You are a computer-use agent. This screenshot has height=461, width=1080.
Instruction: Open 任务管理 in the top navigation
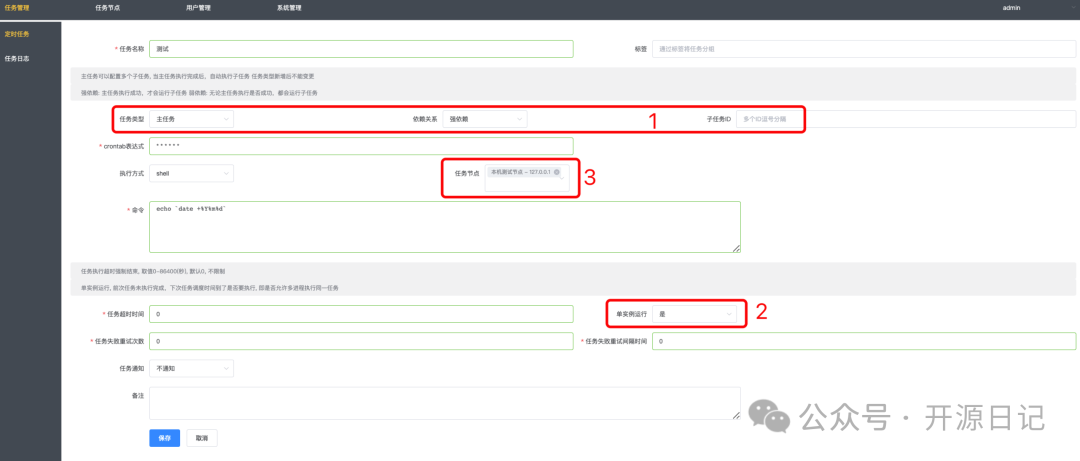[x=17, y=8]
